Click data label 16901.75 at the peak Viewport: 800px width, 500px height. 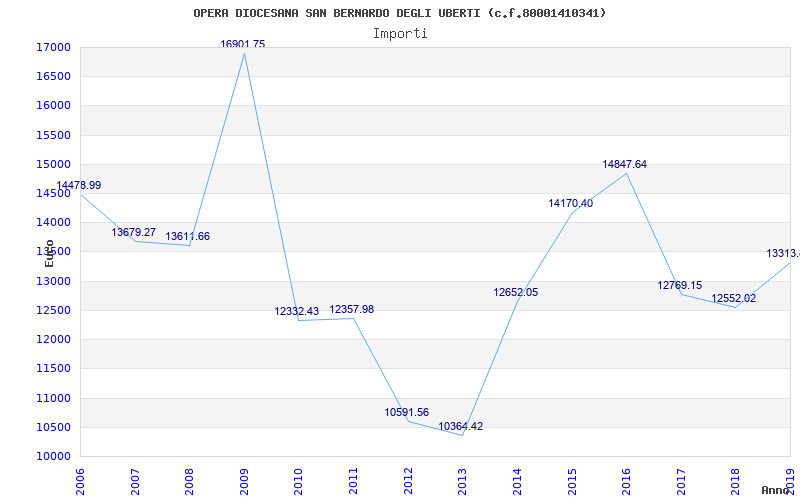[x=242, y=44]
